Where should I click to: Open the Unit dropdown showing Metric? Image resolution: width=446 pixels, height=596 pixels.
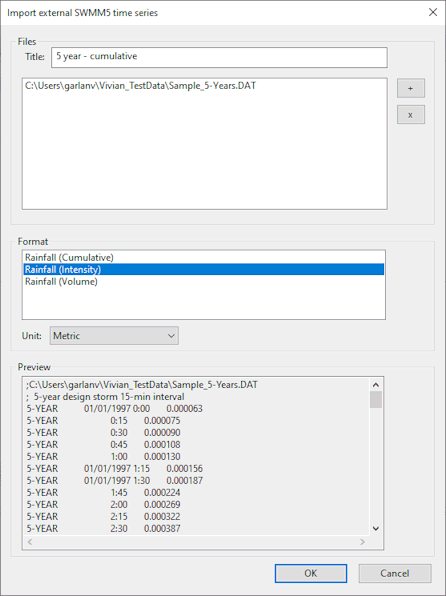point(114,336)
